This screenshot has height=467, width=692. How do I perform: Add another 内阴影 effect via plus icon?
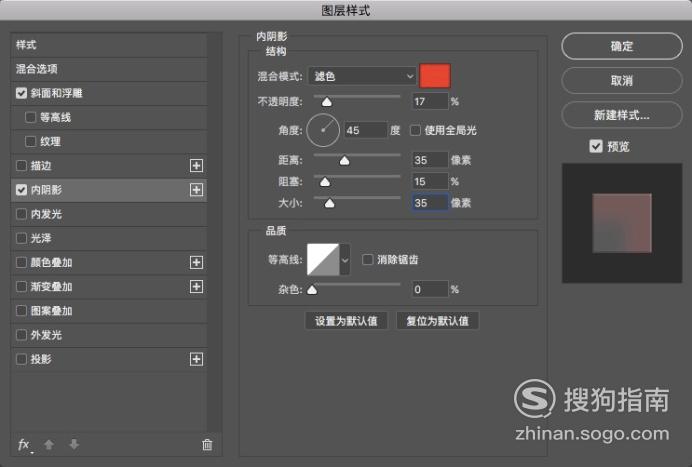click(196, 190)
